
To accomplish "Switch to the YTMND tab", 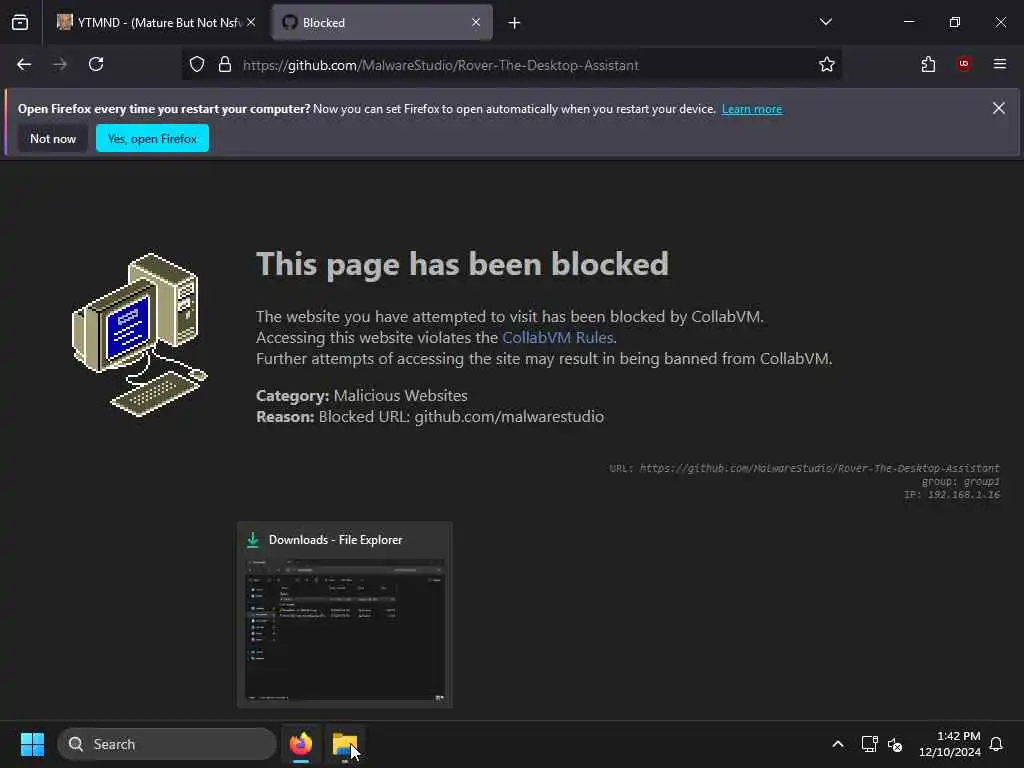I will tap(155, 22).
